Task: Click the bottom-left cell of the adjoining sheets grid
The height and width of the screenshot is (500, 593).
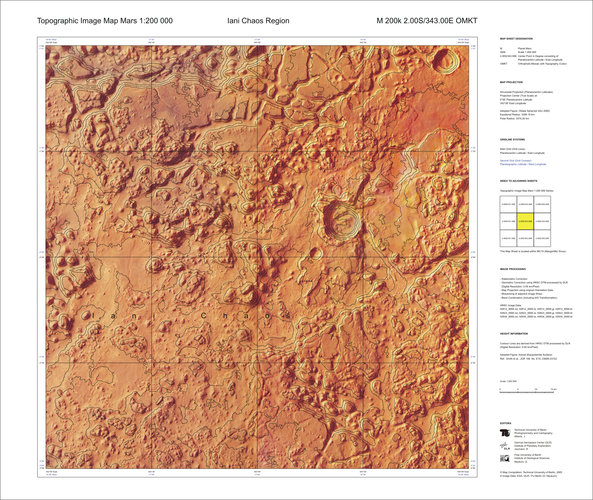Action: coord(508,238)
